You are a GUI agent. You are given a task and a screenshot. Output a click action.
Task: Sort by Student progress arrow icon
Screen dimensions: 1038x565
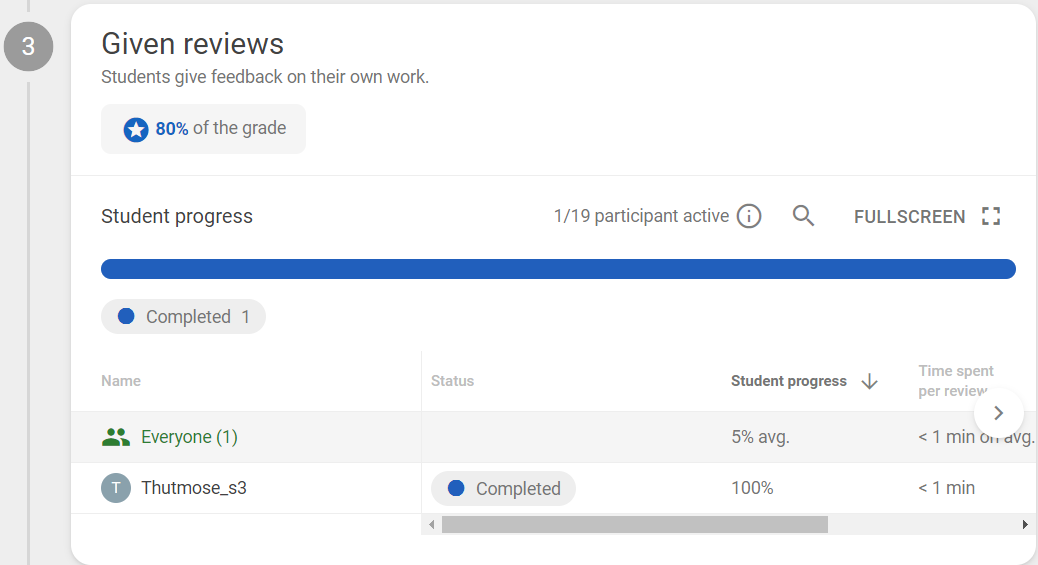pos(870,382)
